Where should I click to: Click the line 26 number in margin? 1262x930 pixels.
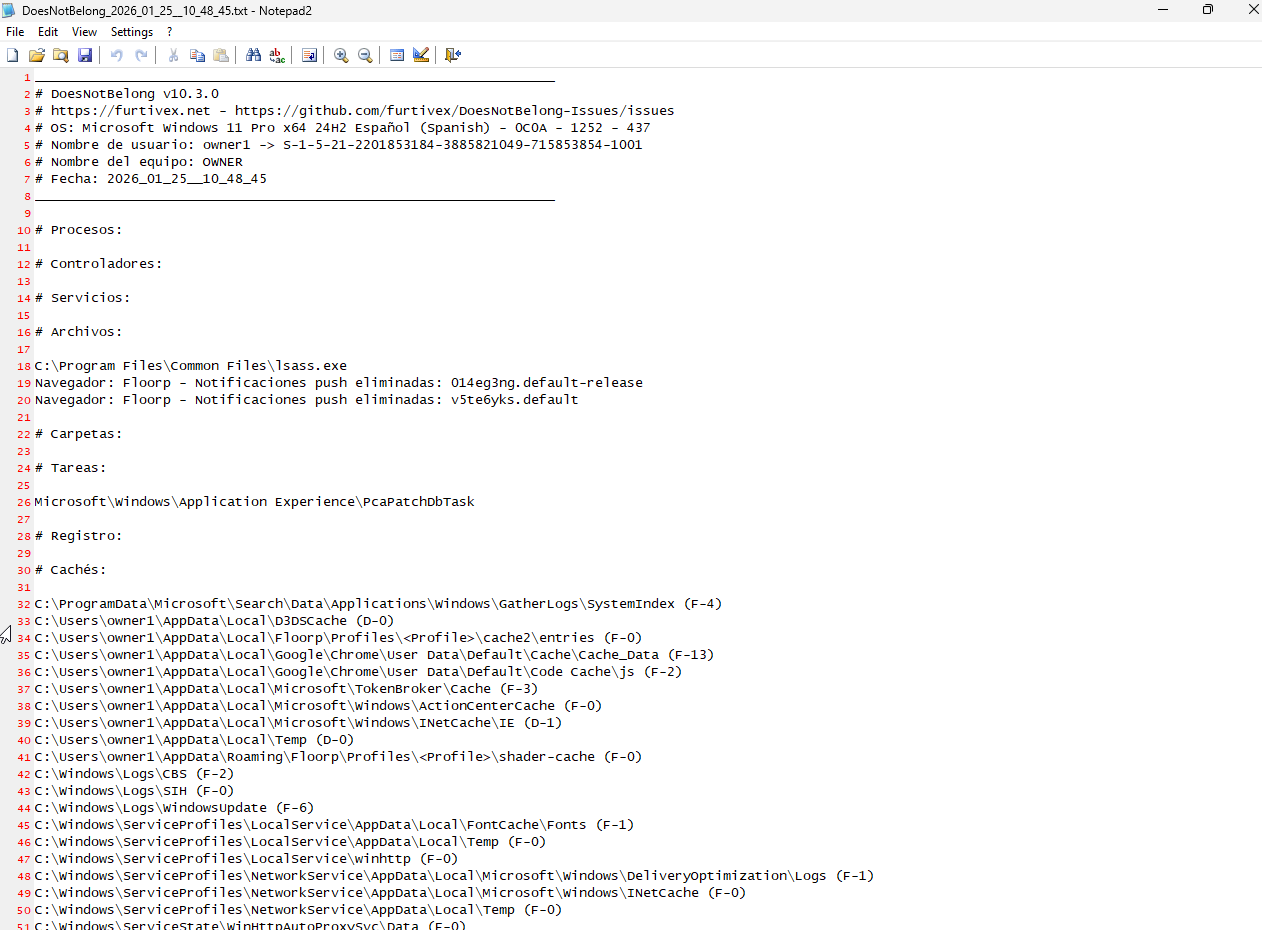click(24, 502)
